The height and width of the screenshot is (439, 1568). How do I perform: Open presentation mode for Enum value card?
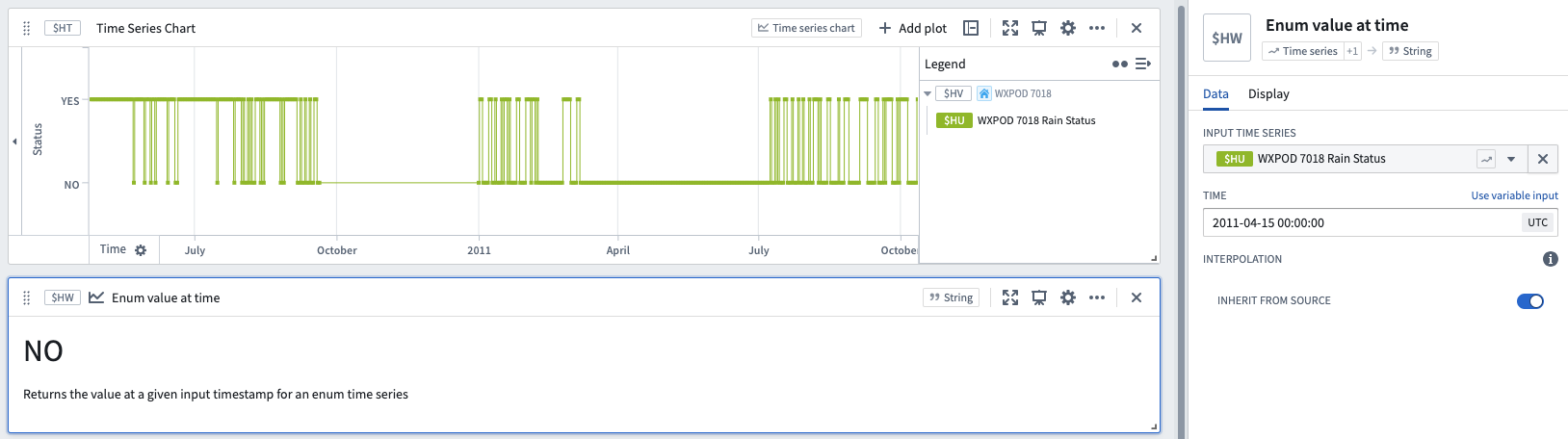tap(1039, 297)
